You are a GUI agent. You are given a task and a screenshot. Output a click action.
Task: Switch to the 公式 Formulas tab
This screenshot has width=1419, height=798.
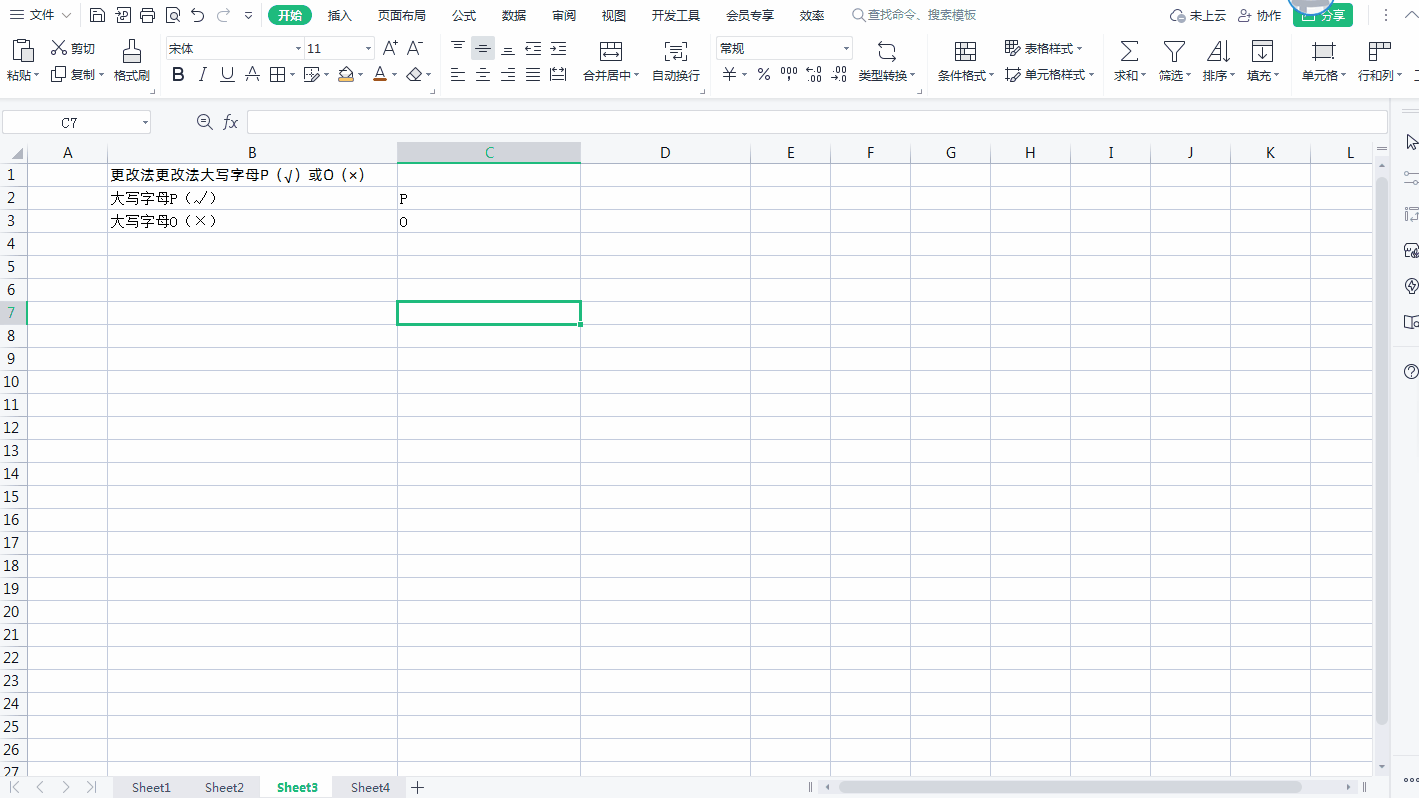[464, 15]
